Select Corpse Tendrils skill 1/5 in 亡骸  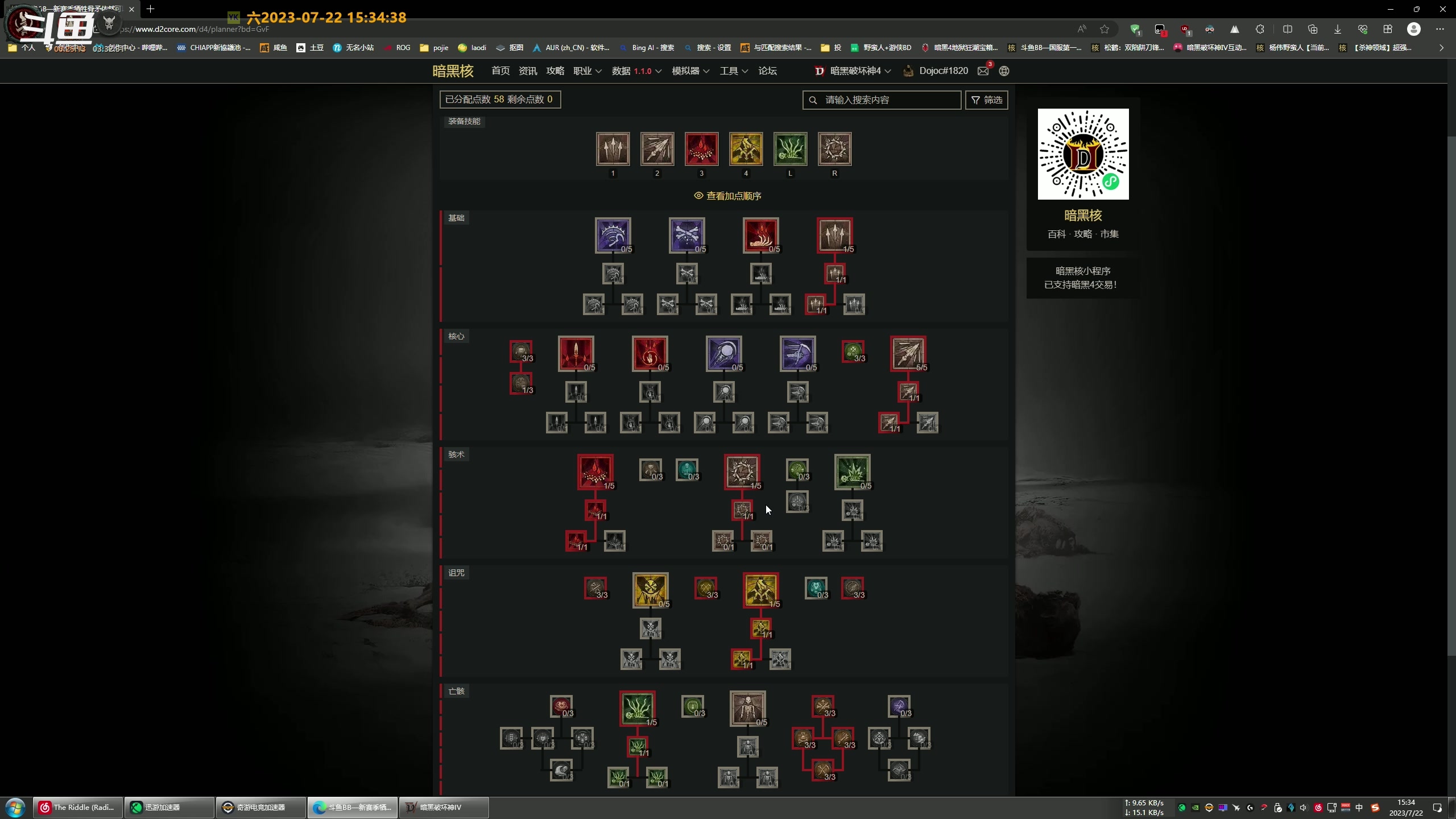click(638, 708)
